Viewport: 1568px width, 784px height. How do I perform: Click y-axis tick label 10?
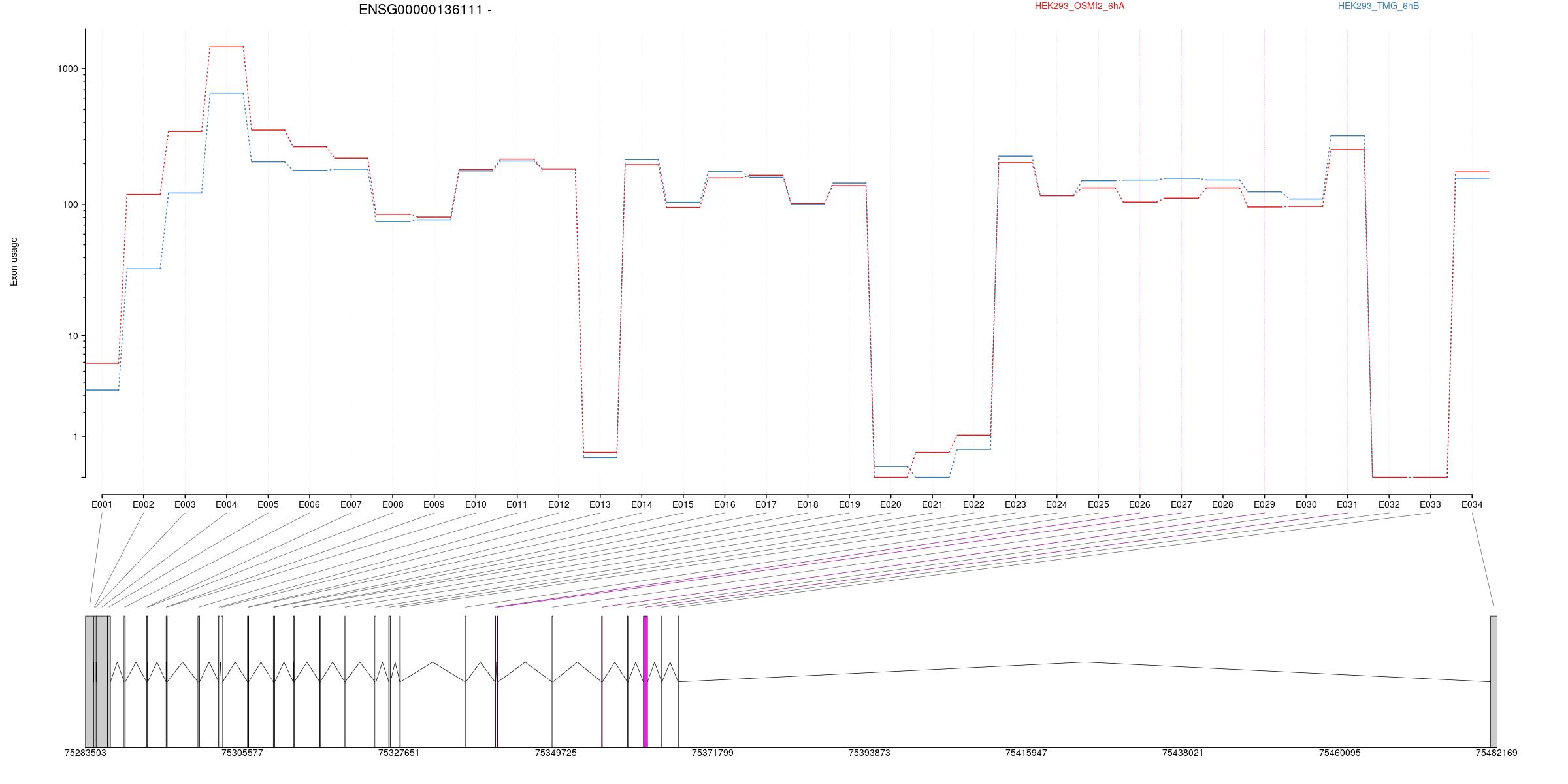pyautogui.click(x=73, y=336)
